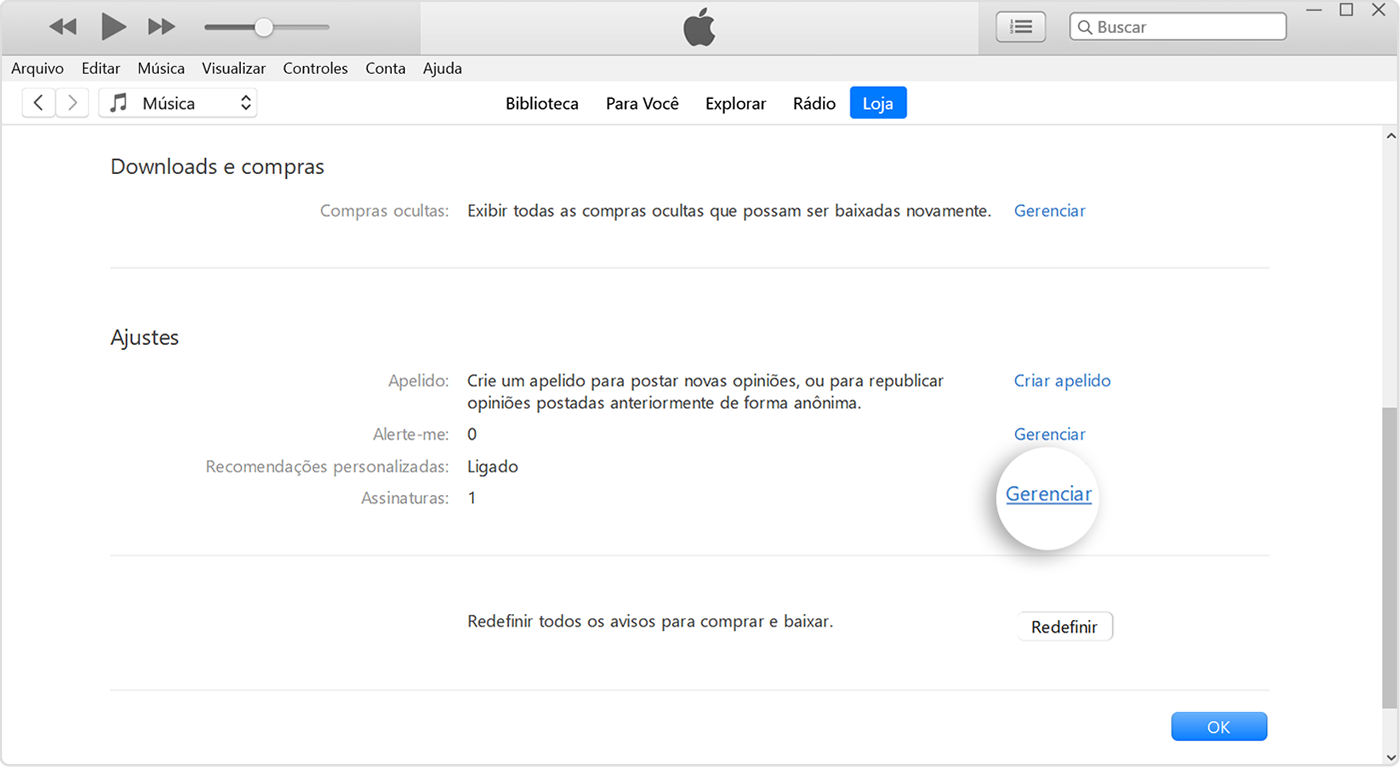Maximize the iTunes window
Image resolution: width=1400 pixels, height=768 pixels.
[1346, 10]
